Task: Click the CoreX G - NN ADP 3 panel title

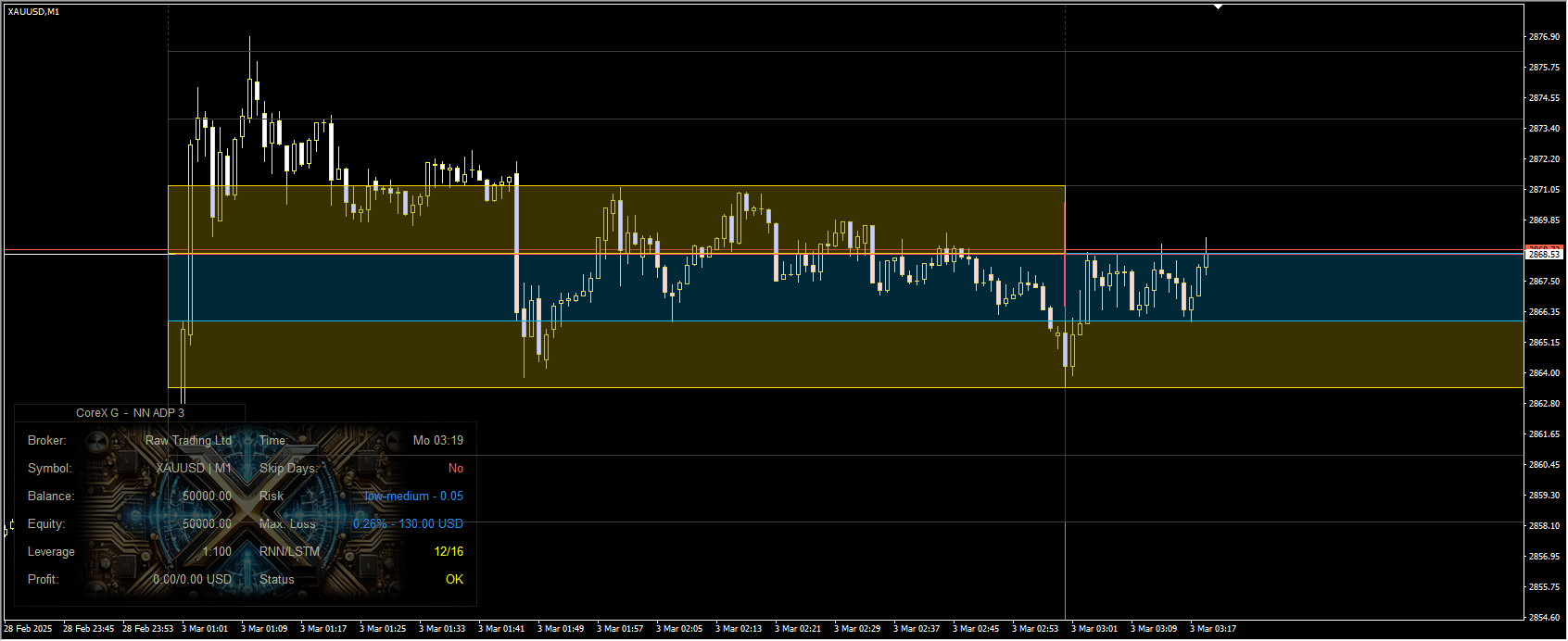Action: pos(130,413)
